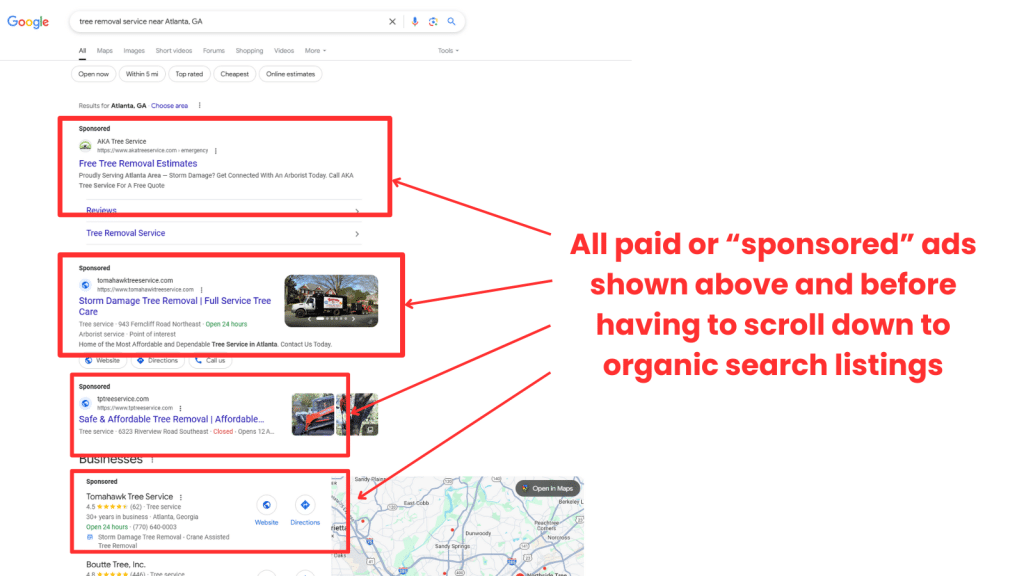Click Tomahawk Tree Service Website globe icon
Viewport: 1024px width, 576px height.
266,505
